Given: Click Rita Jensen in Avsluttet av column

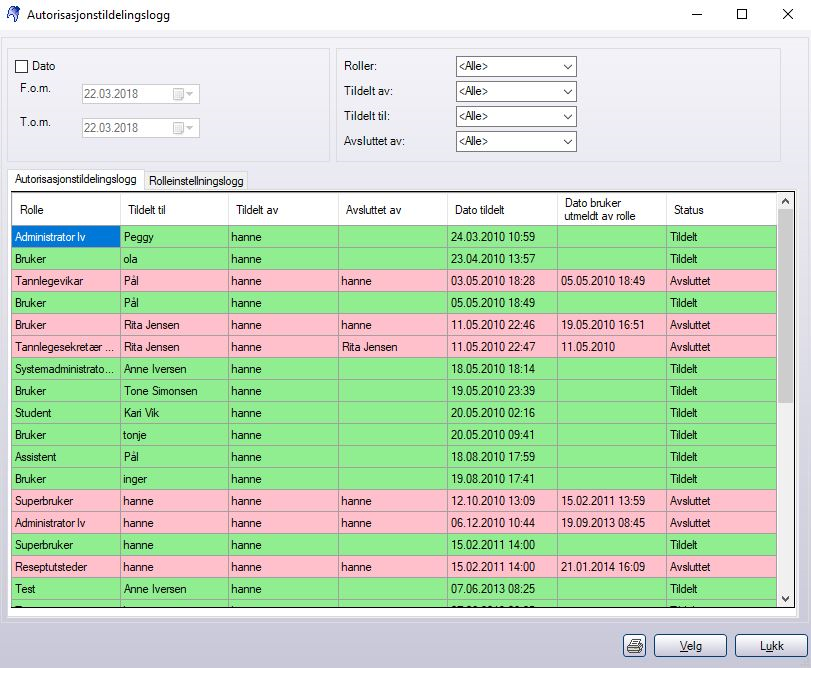Looking at the screenshot, I should 393,347.
